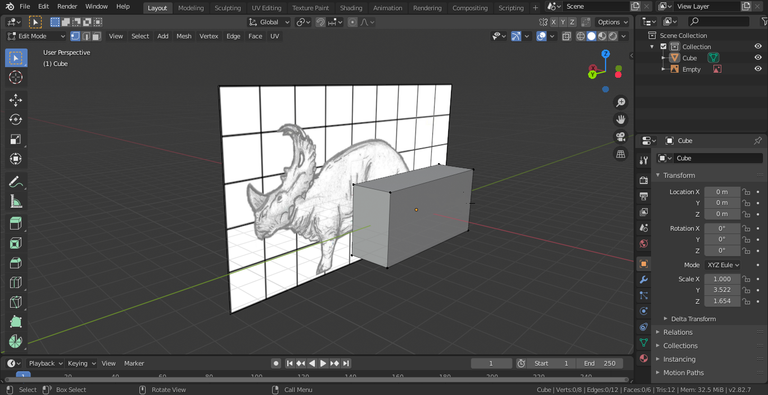768x395 pixels.
Task: Switch to the Sculpting workspace tab
Action: tap(228, 8)
